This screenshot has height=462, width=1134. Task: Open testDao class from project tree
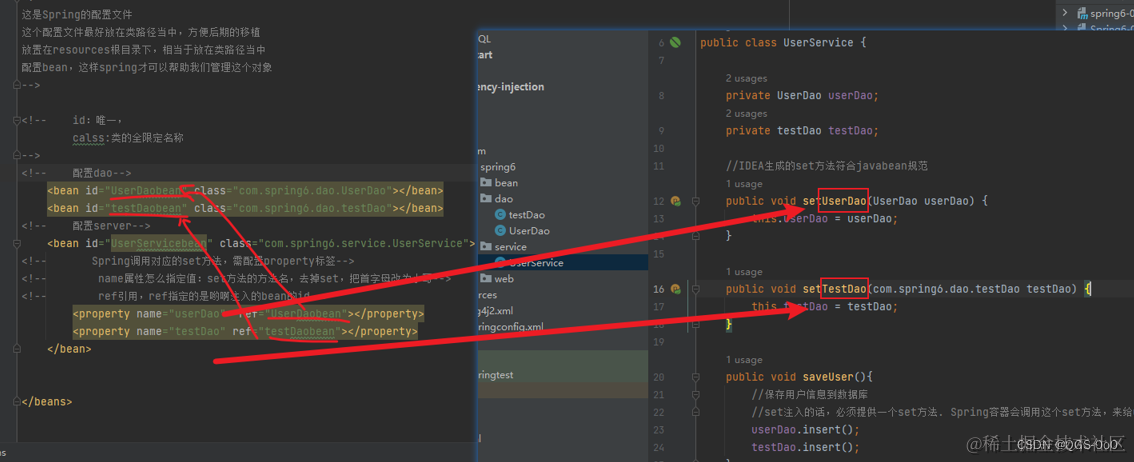[526, 215]
